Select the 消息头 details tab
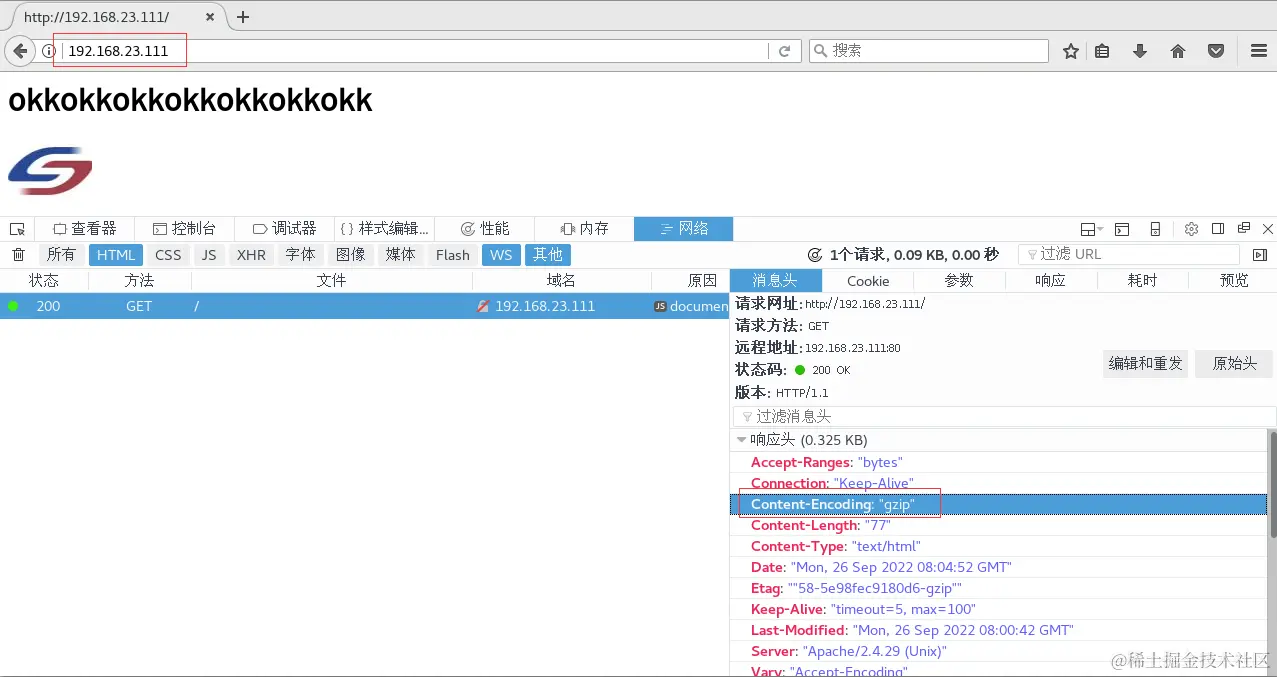Screen dimensions: 1277x677 (x=776, y=281)
